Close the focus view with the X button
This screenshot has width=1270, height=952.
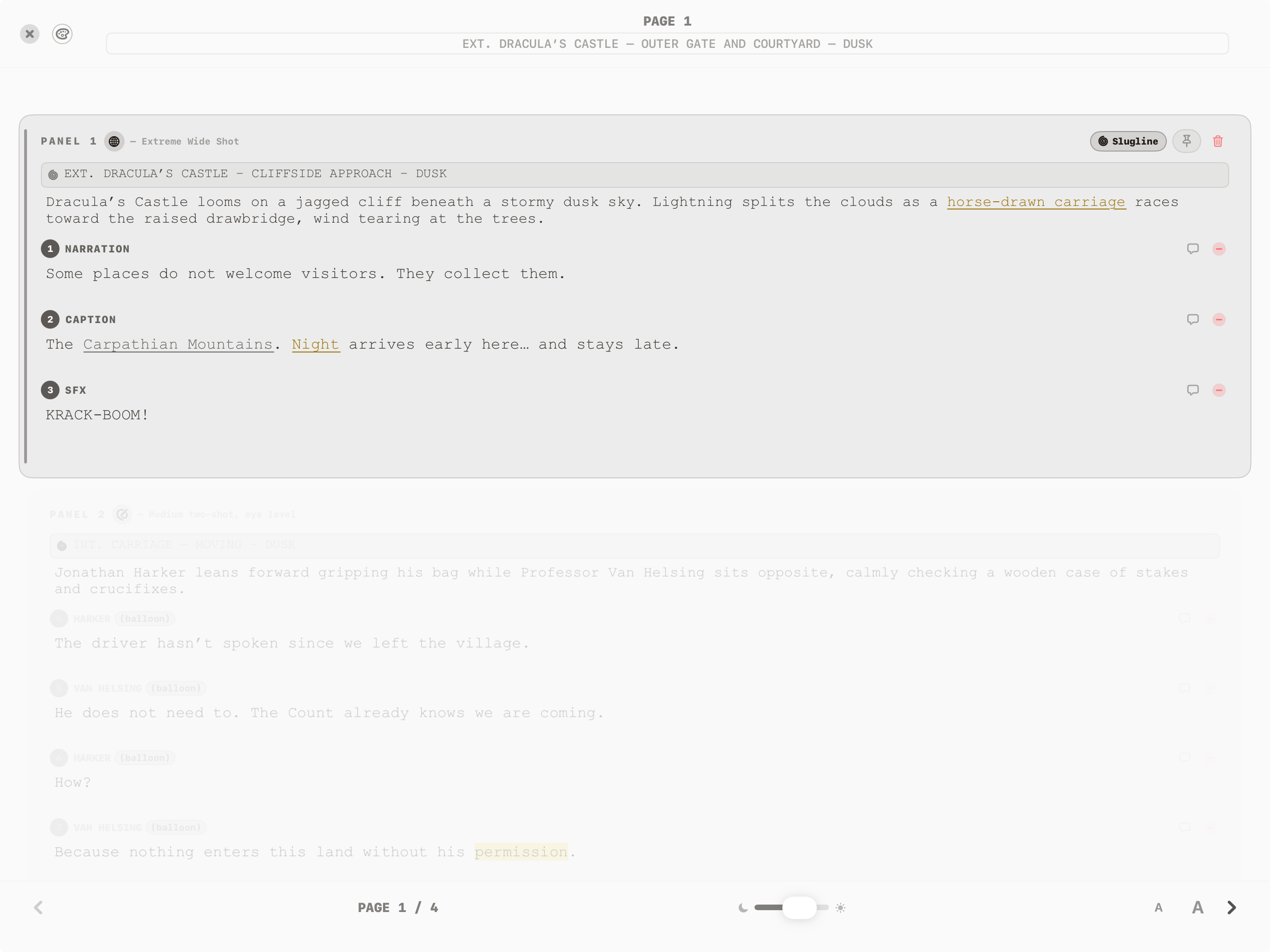tap(30, 34)
